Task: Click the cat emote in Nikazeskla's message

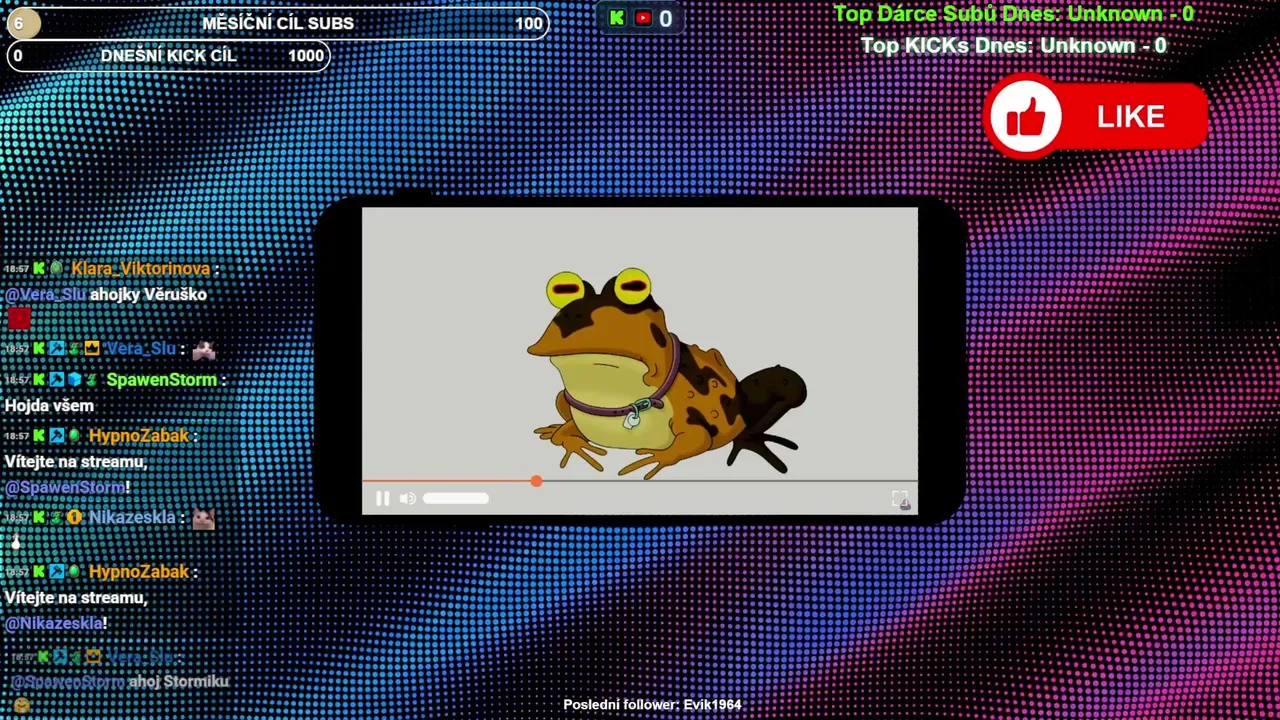Action: tap(203, 518)
